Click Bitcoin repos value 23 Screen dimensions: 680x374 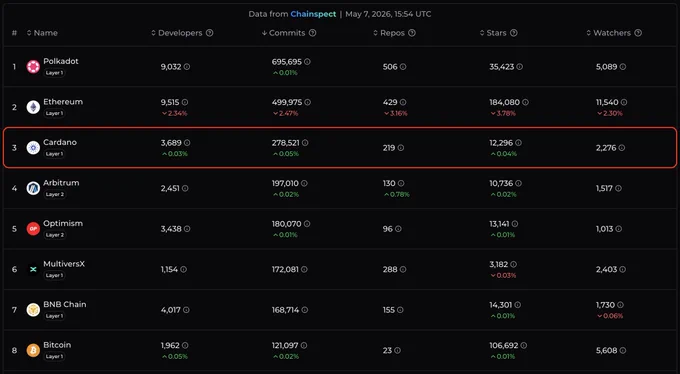[387, 350]
